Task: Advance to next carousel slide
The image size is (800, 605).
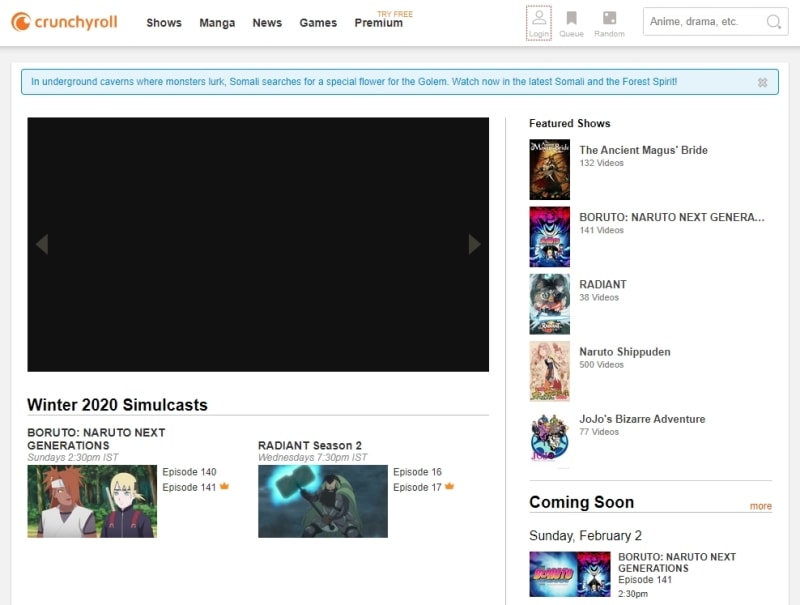Action: click(x=474, y=244)
